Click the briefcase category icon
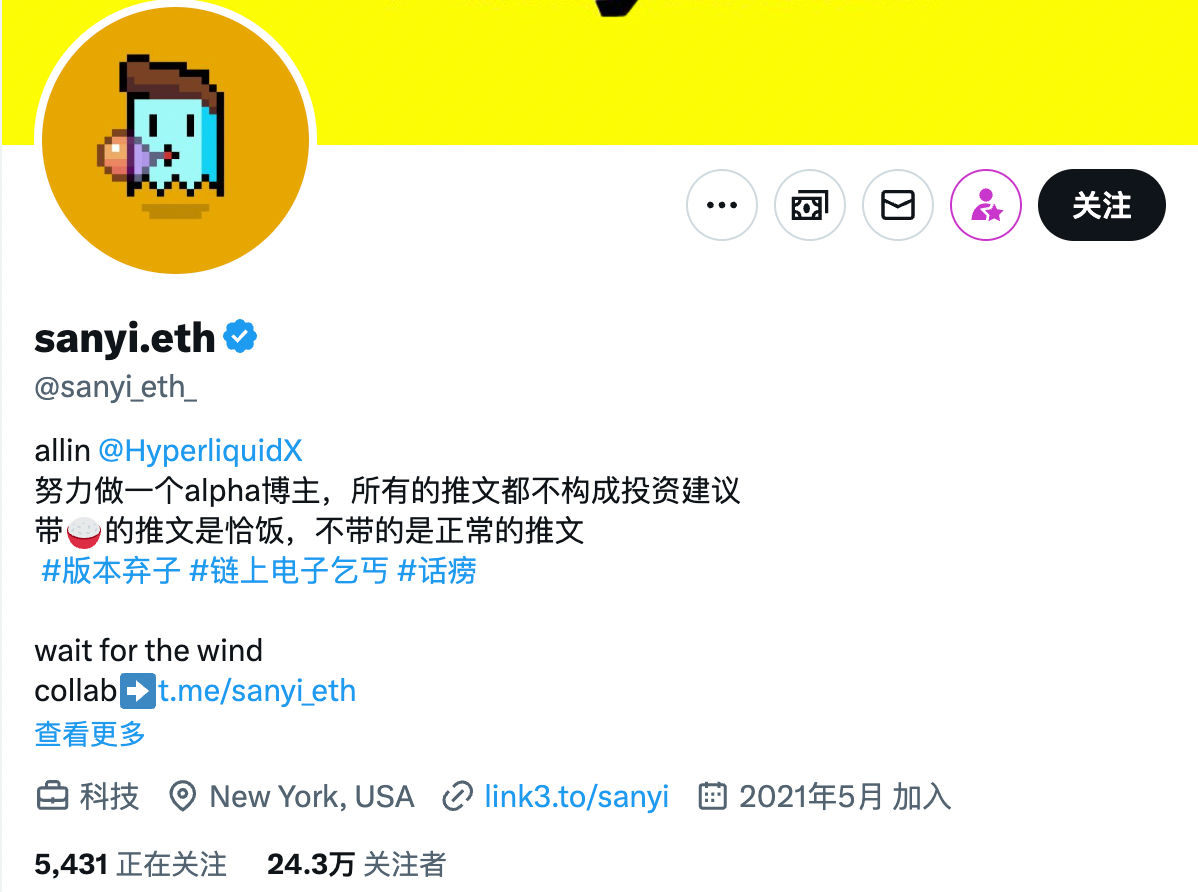The image size is (1198, 892). tap(53, 796)
